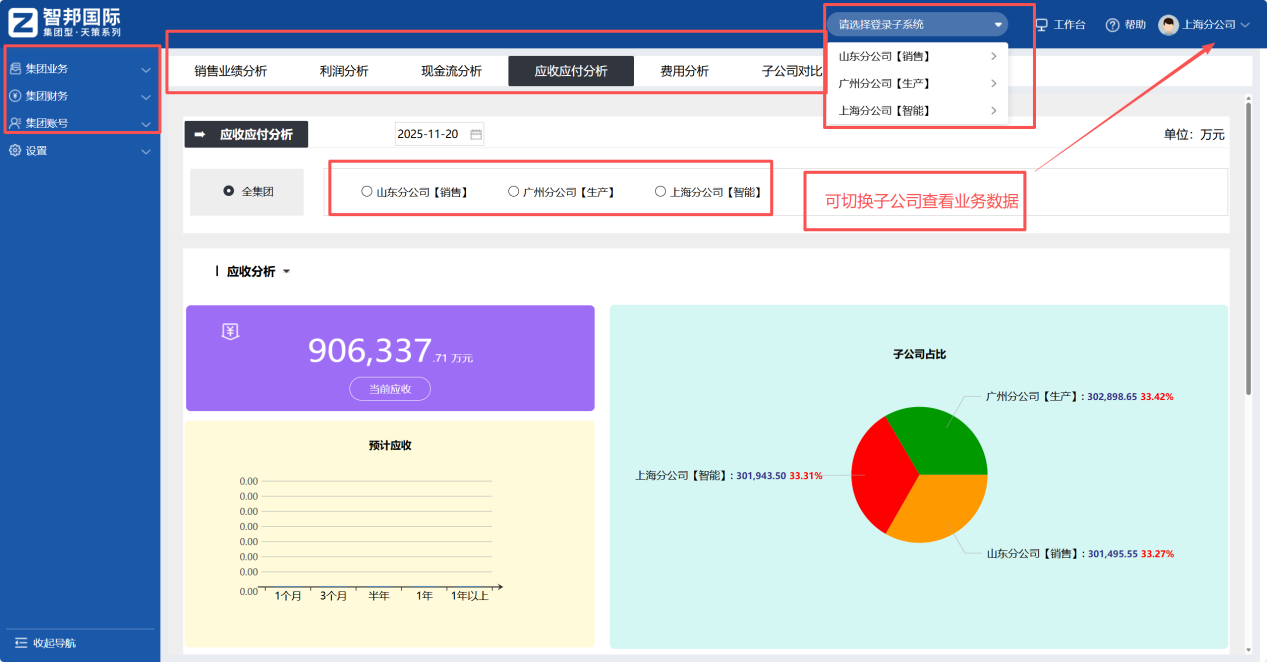This screenshot has width=1267, height=662.
Task: Click the 当前应收 button
Action: click(x=389, y=388)
